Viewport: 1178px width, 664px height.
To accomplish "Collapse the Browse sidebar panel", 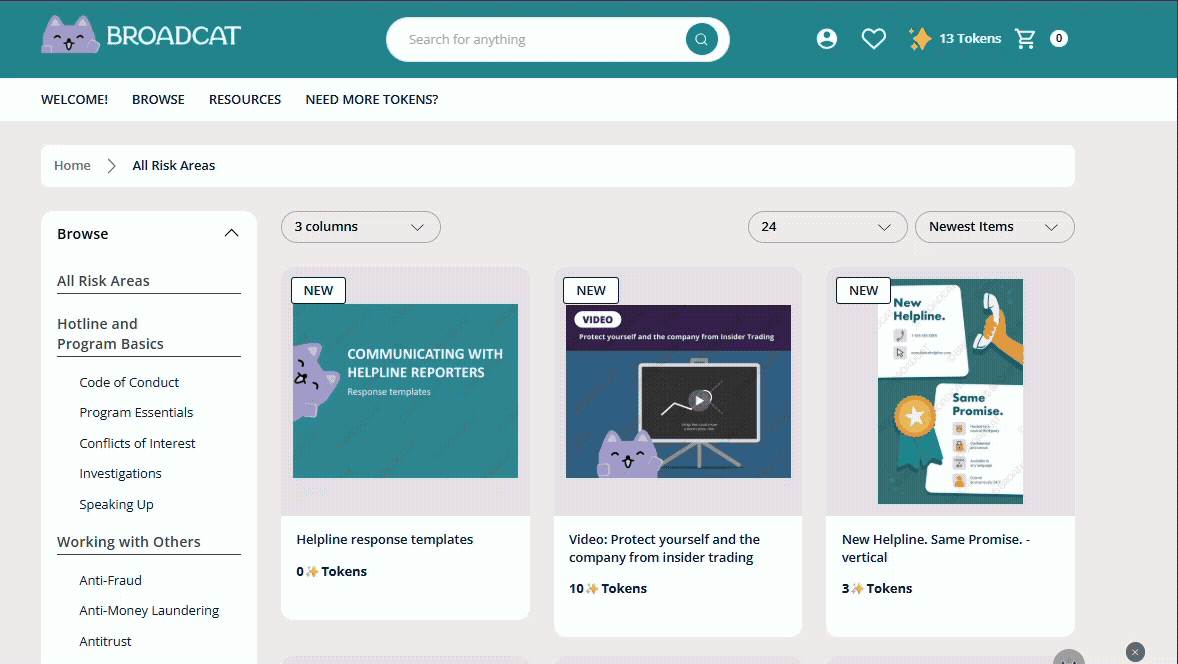I will pos(231,234).
